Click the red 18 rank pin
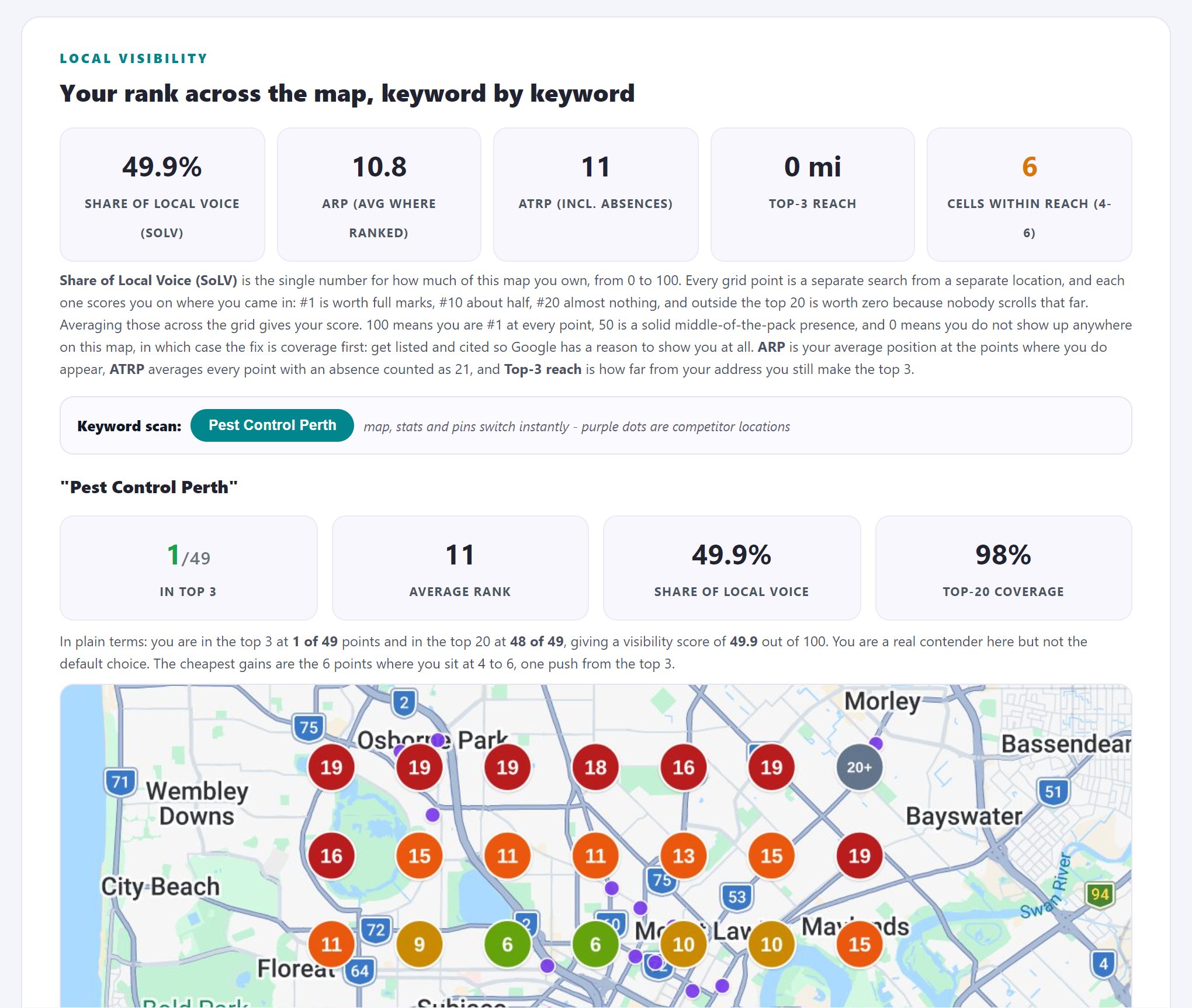The image size is (1192, 1008). tap(595, 767)
